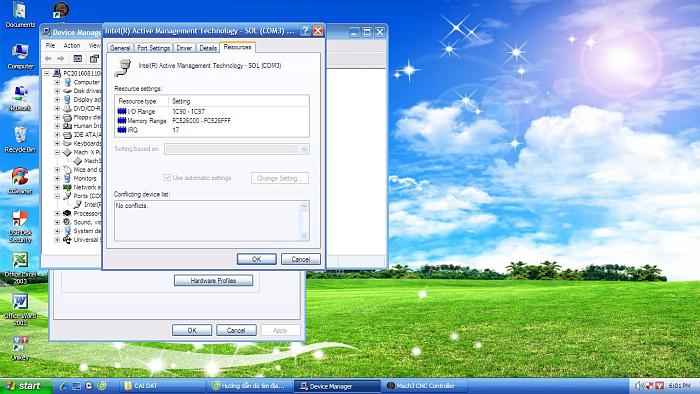The height and width of the screenshot is (394, 700).
Task: Select the Mach3 device tree item
Action: coord(88,161)
